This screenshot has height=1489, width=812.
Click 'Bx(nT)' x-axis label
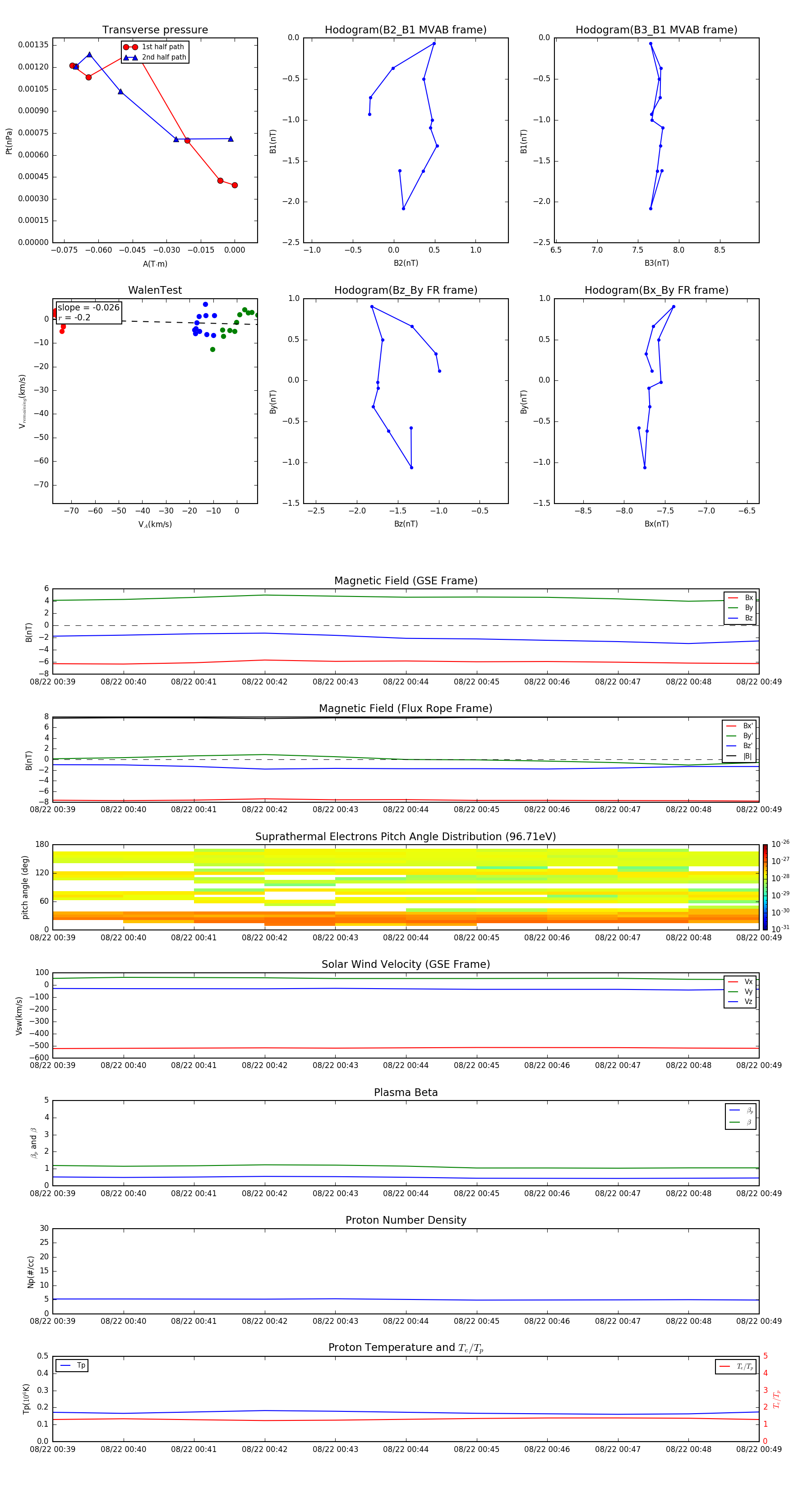tap(656, 524)
